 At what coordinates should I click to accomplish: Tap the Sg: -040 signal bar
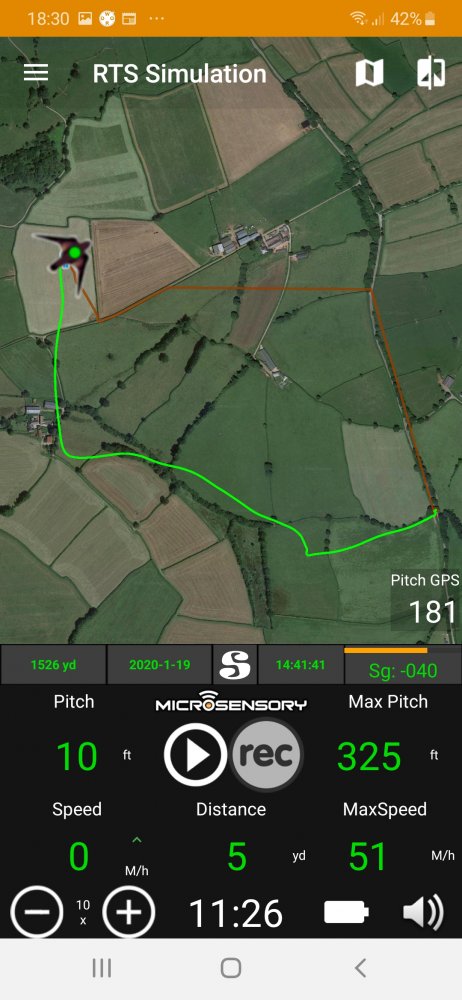click(x=403, y=666)
